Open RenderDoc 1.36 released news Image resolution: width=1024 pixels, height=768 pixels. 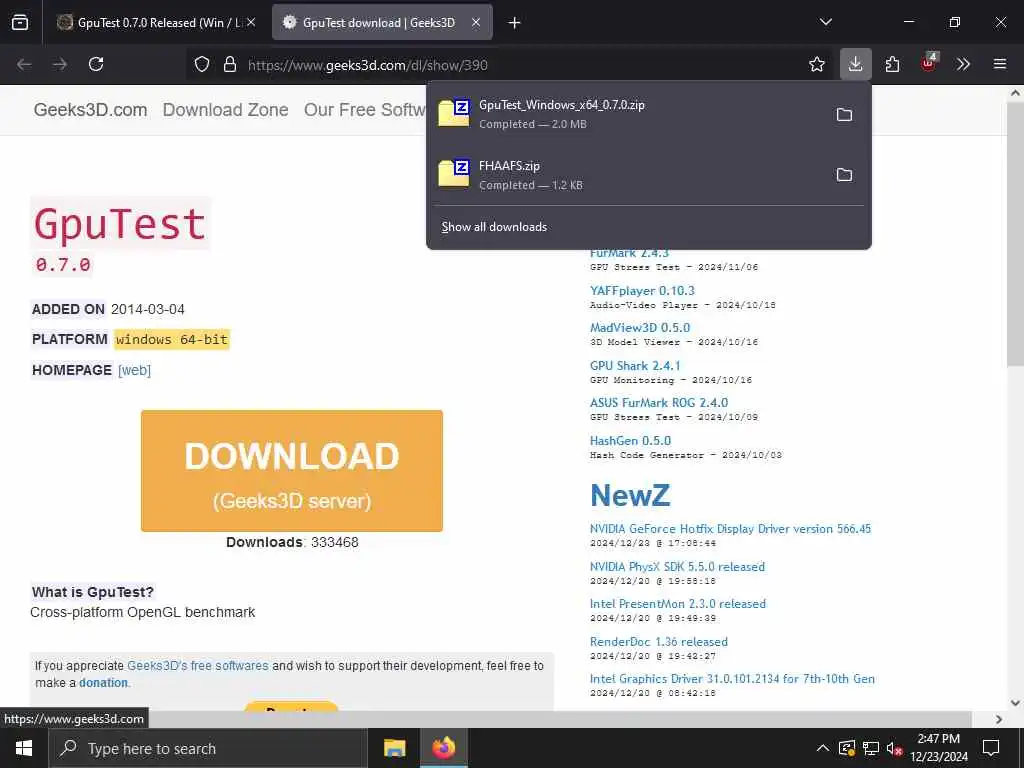pyautogui.click(x=658, y=642)
